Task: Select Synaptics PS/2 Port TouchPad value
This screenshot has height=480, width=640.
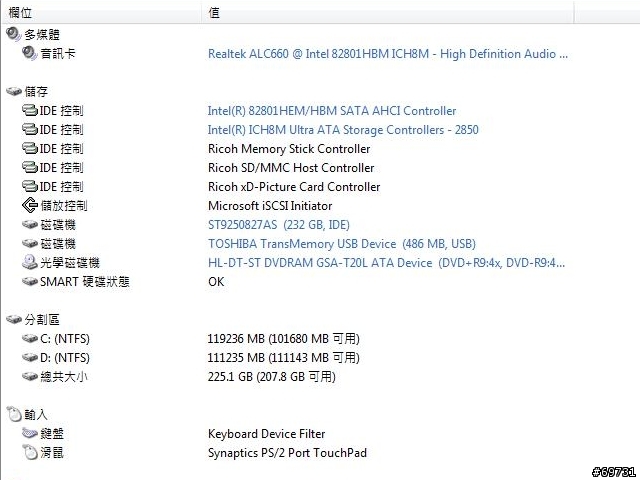Action: pyautogui.click(x=287, y=453)
